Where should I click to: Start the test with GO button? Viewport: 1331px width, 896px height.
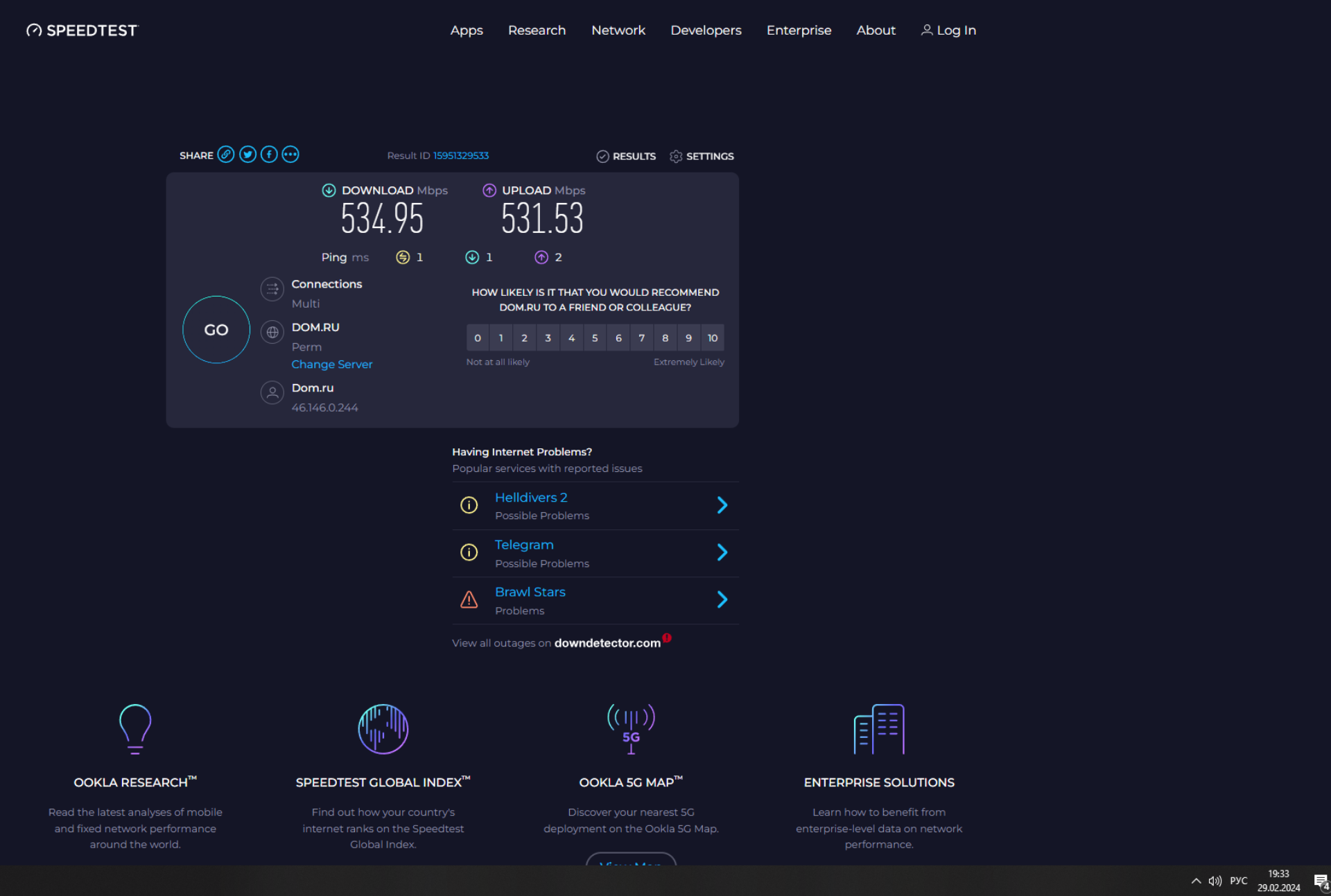point(216,330)
